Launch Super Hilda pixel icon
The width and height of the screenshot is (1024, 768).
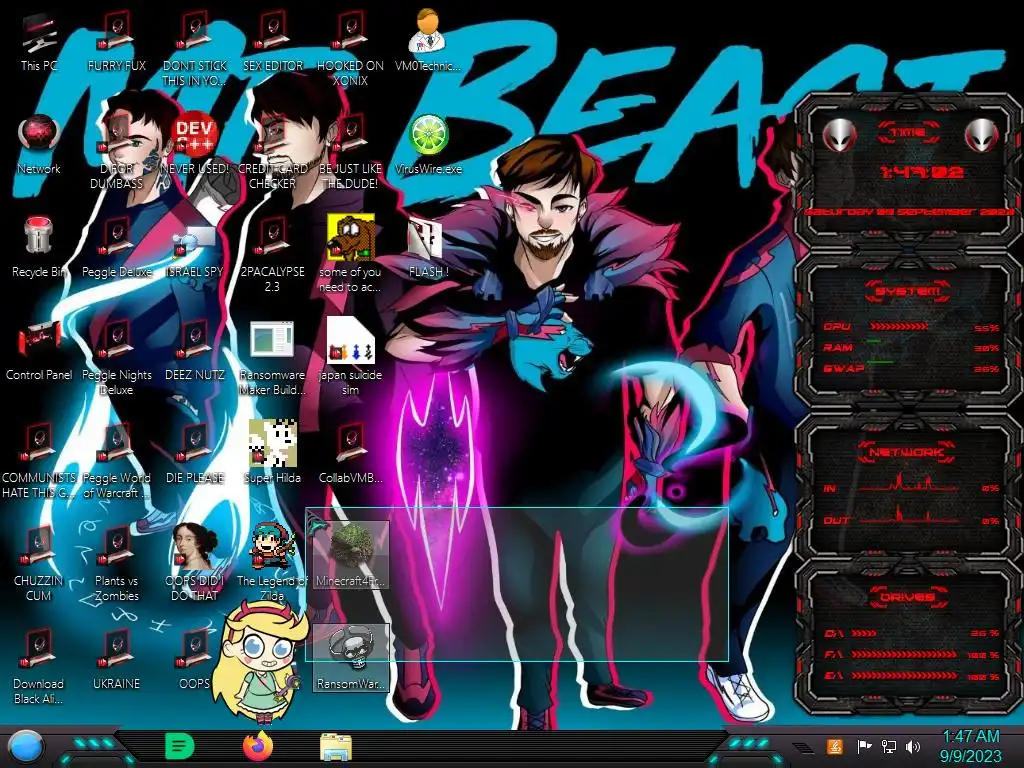point(272,452)
